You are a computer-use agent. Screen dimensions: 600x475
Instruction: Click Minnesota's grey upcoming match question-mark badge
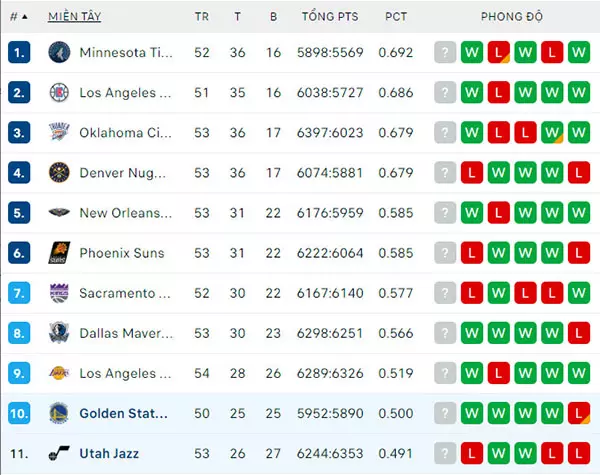click(445, 52)
